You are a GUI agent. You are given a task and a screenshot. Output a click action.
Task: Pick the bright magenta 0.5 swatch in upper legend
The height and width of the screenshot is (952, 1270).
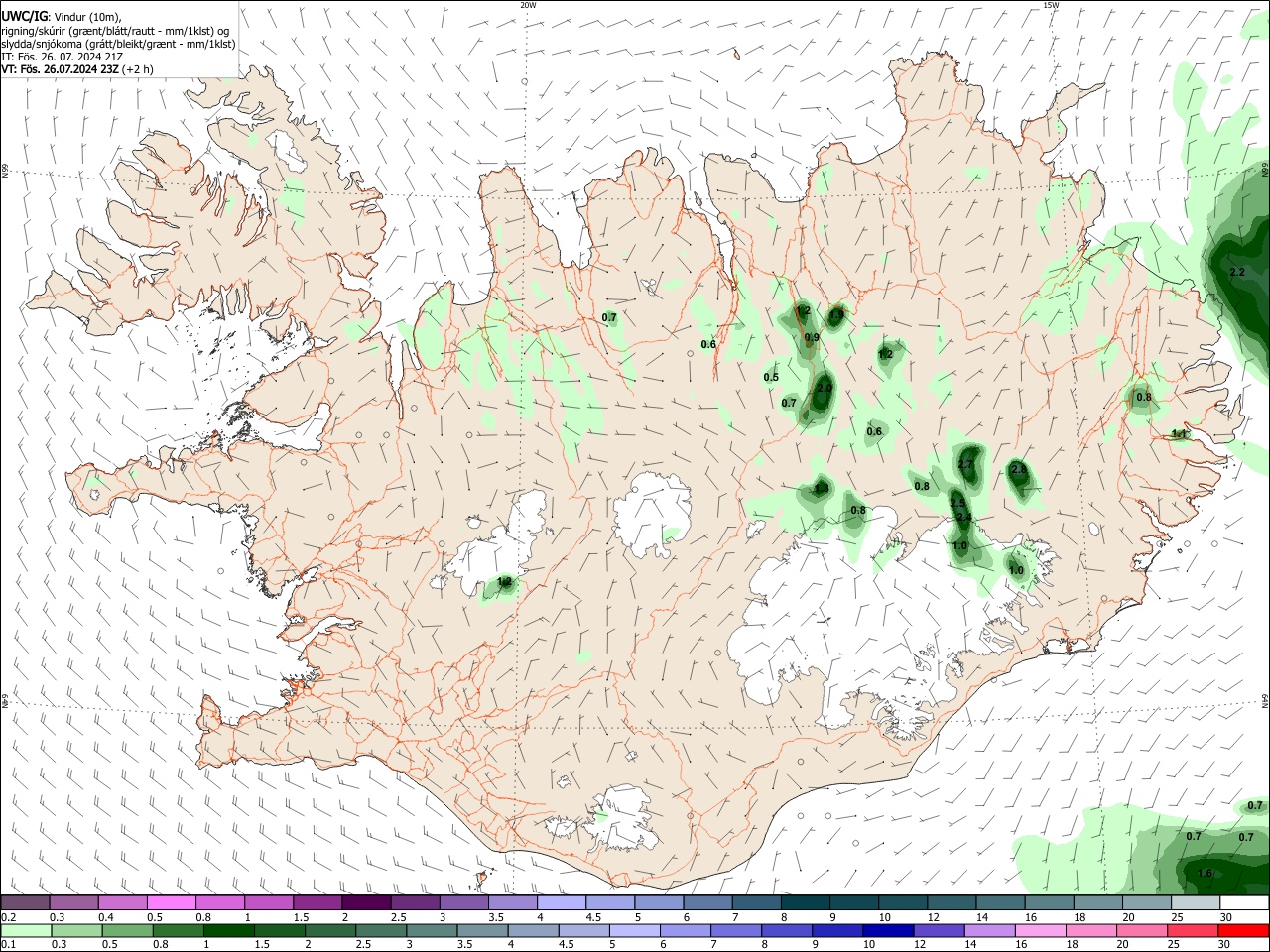(x=171, y=902)
